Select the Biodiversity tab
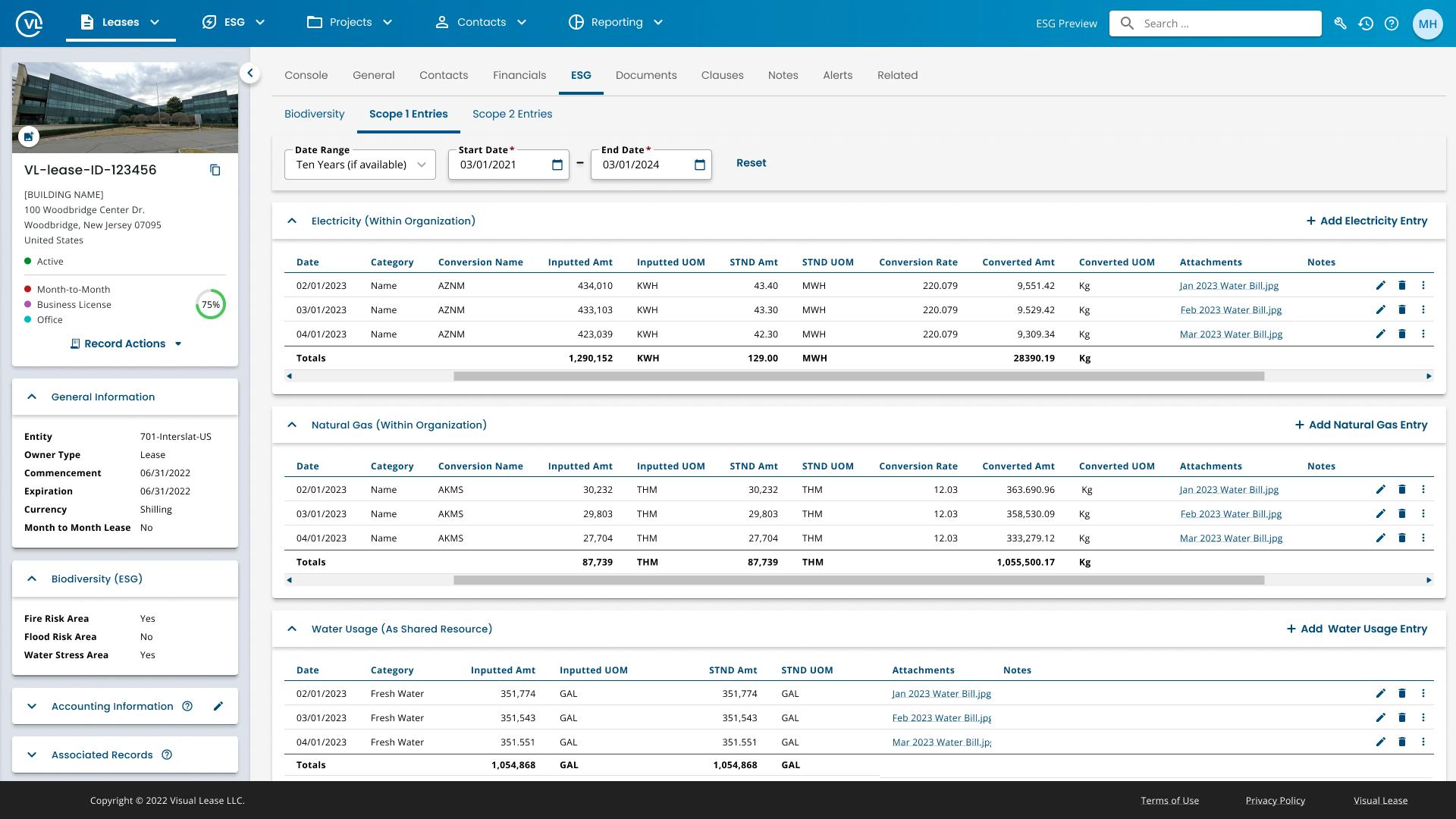1456x819 pixels. (314, 113)
